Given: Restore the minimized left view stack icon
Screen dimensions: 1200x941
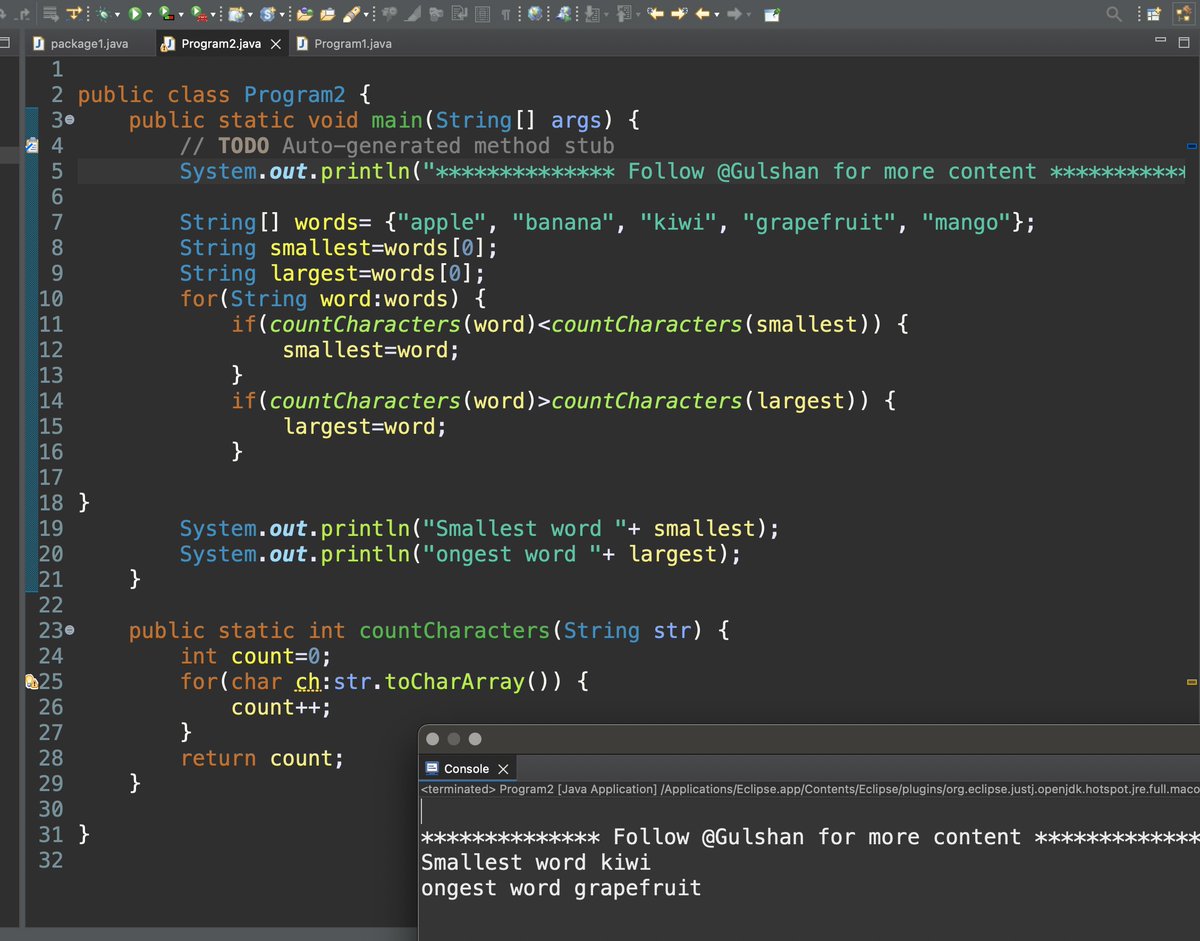Looking at the screenshot, I should [5, 43].
